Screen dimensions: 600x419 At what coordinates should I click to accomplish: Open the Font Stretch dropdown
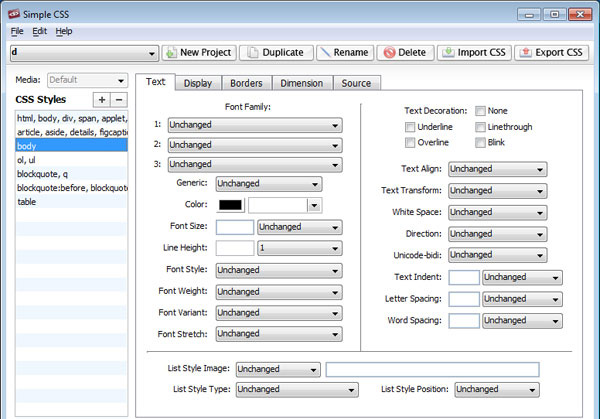(x=279, y=334)
